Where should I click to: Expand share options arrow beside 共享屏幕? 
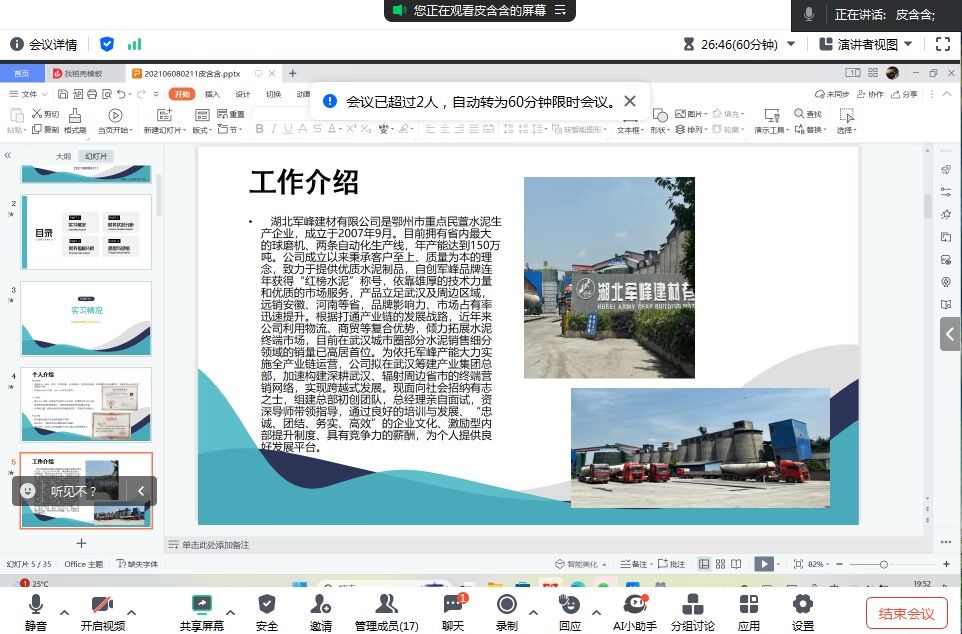(x=231, y=612)
